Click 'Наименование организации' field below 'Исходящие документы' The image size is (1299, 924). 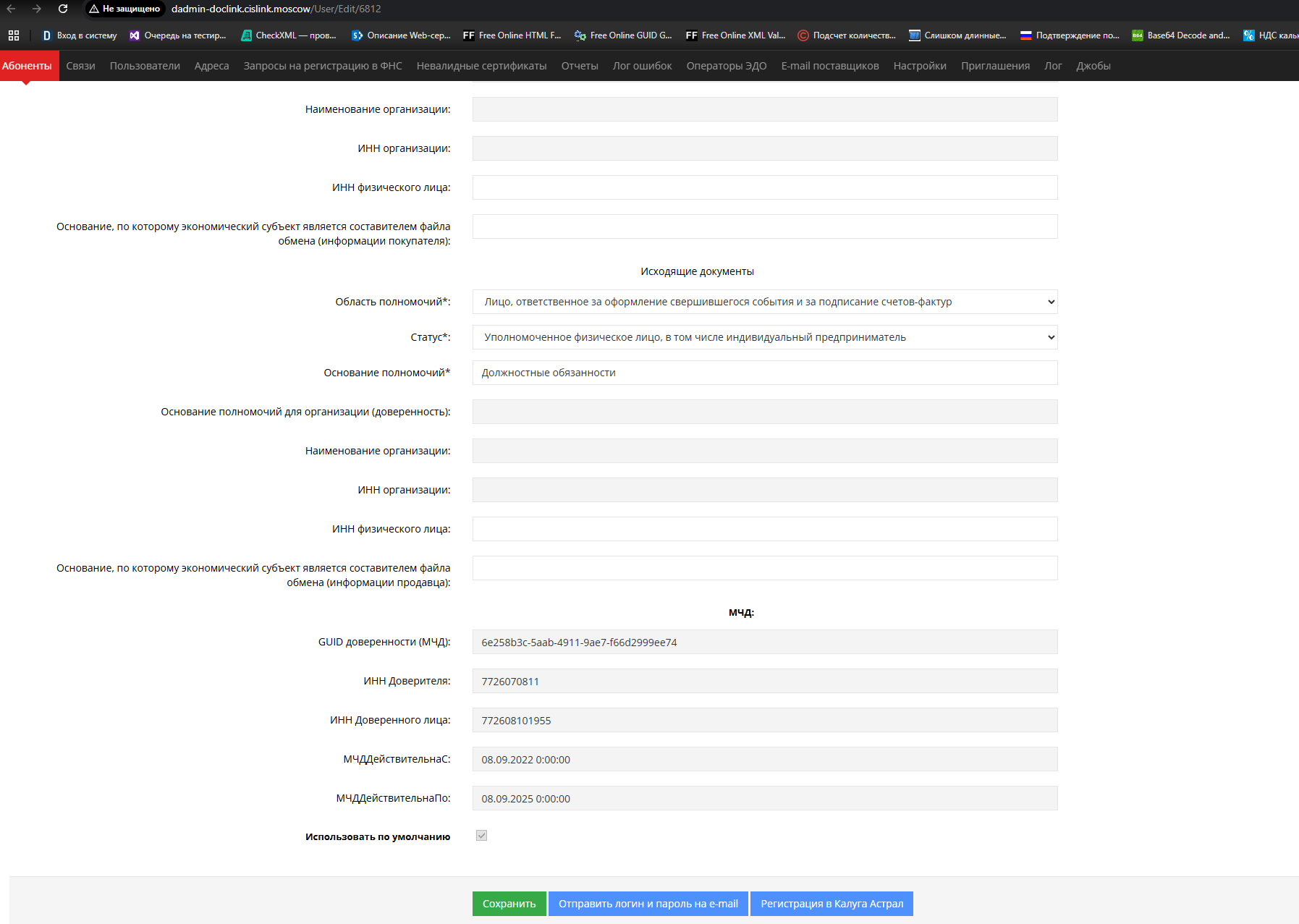[x=765, y=451]
